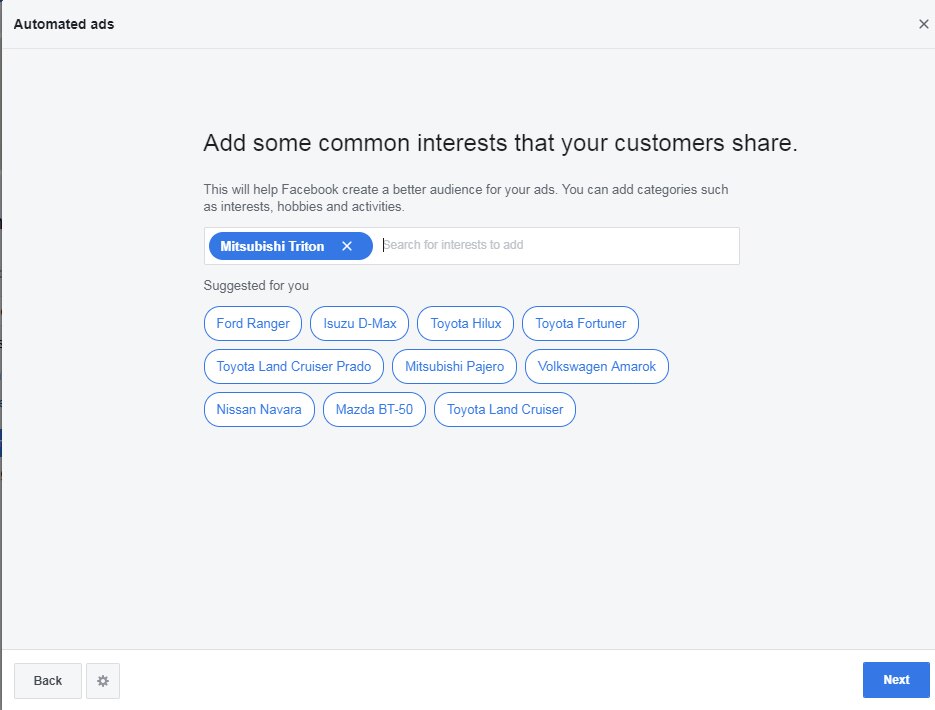Open the settings gear options
Screen dimensions: 935x710
103,680
